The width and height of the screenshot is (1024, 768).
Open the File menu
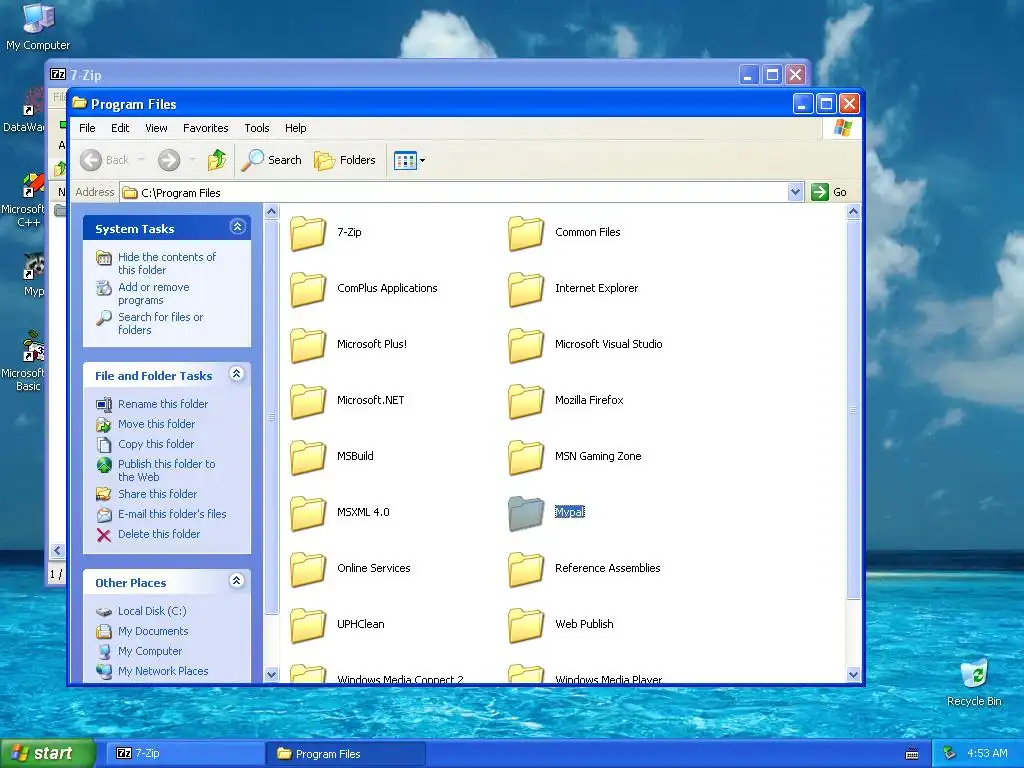pos(87,128)
